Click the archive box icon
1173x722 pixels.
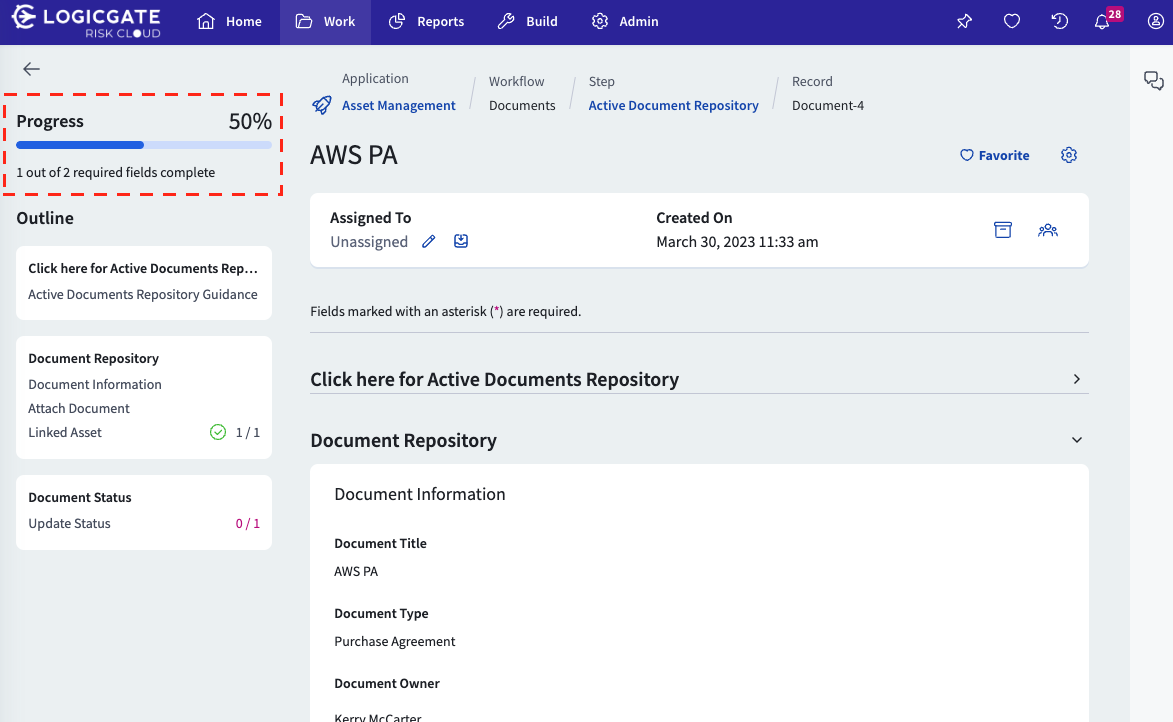point(1003,230)
